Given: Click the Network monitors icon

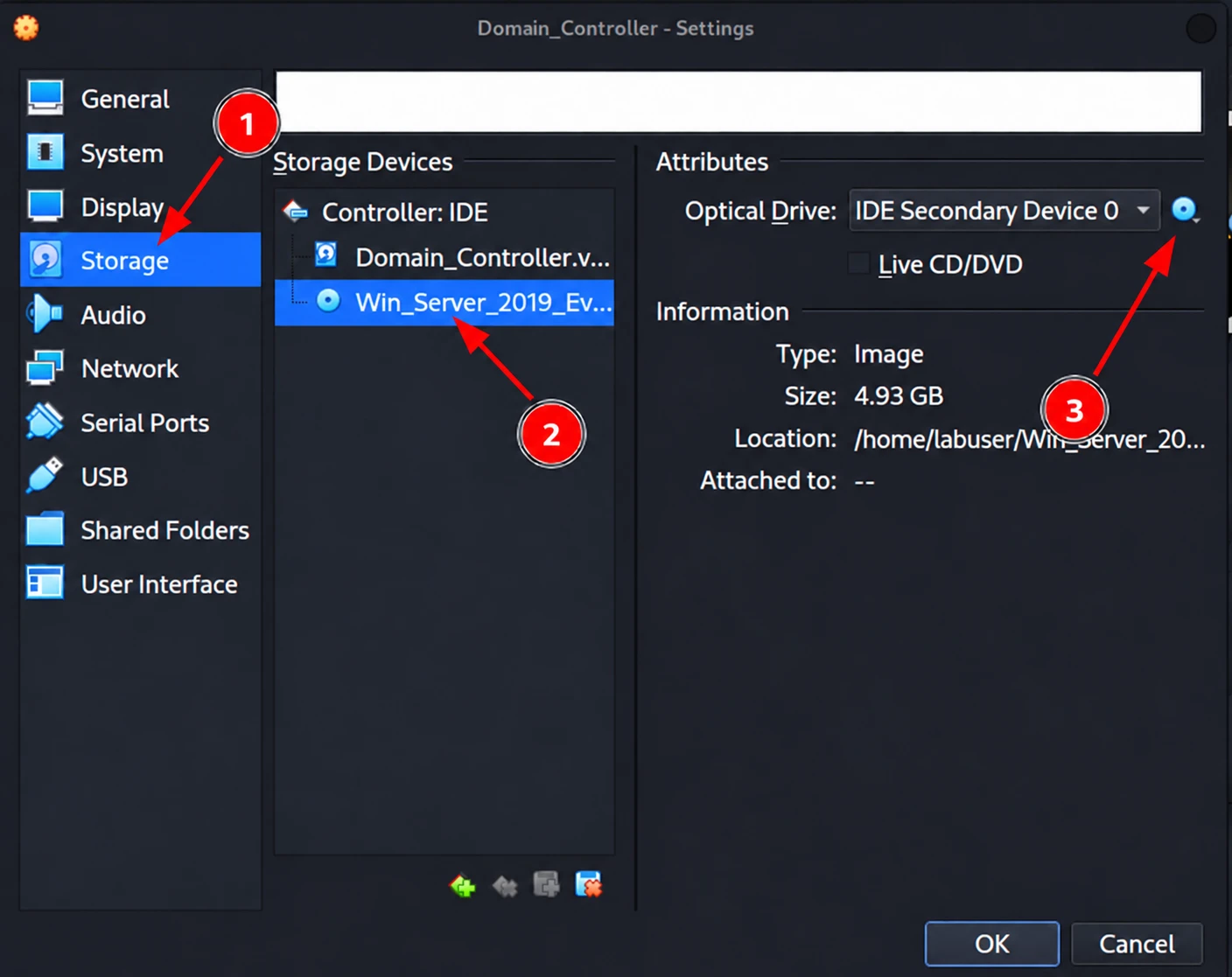Looking at the screenshot, I should click(x=45, y=368).
